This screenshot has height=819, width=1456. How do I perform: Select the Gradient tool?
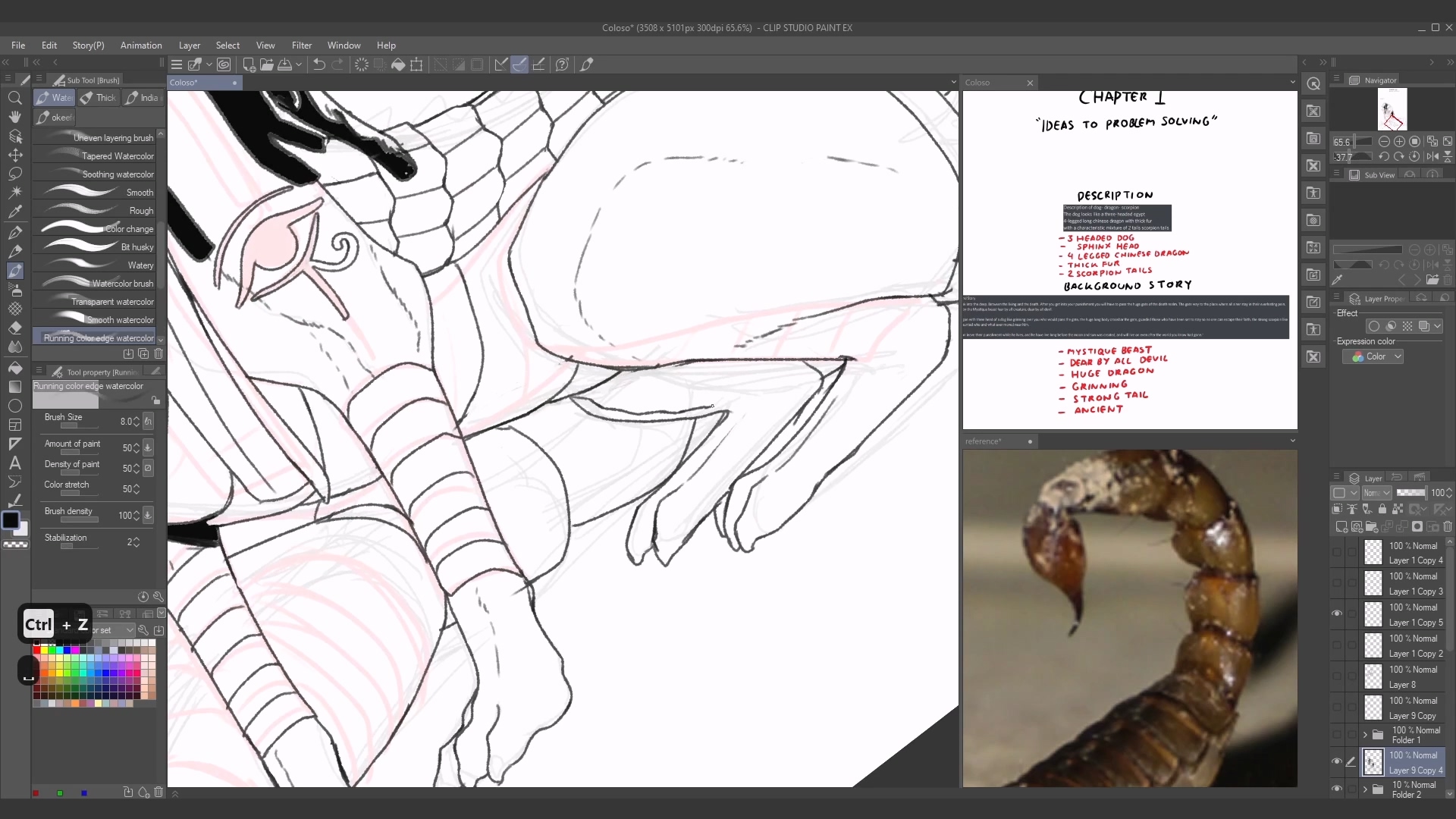point(14,387)
